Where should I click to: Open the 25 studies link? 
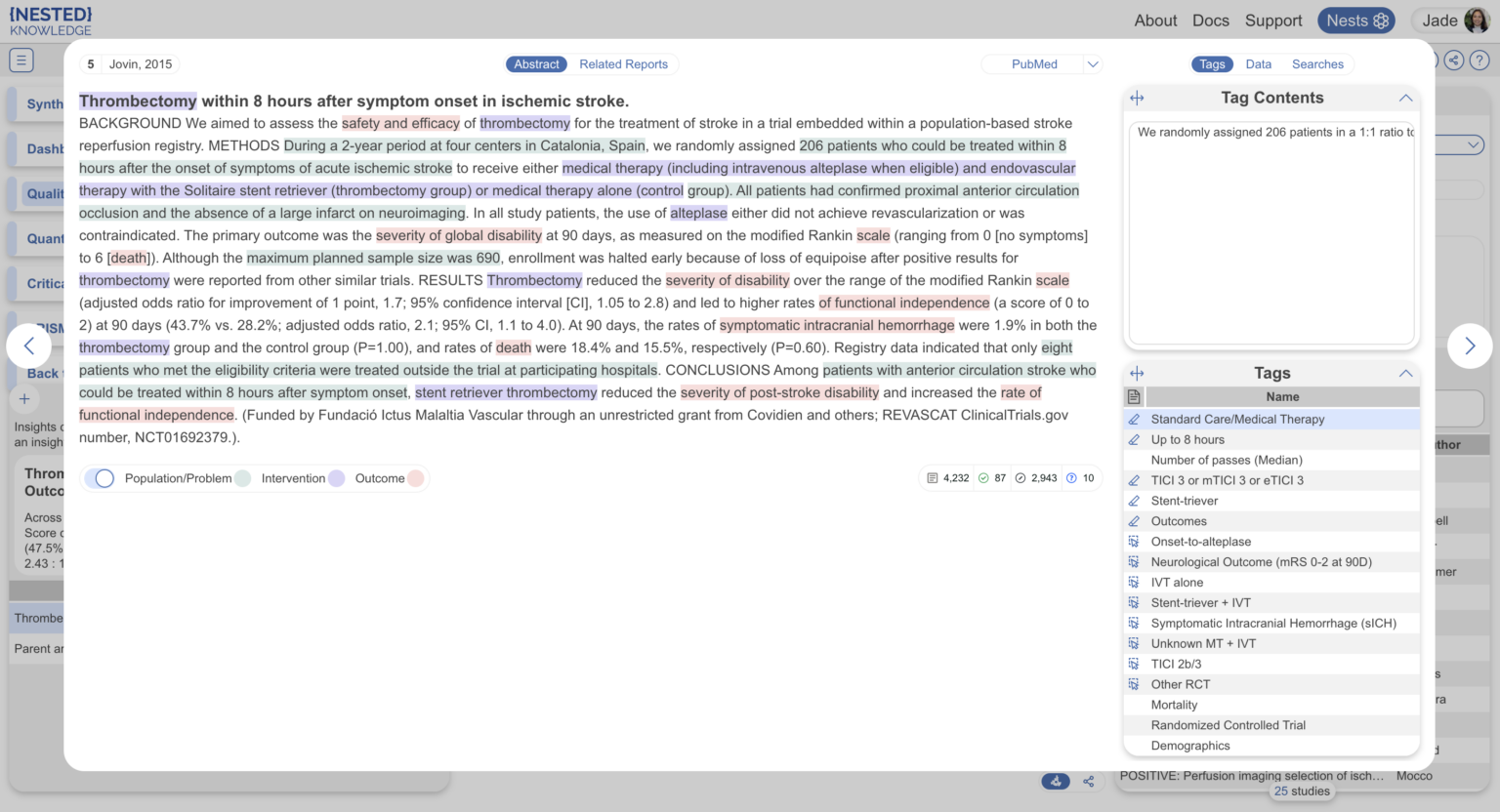coord(1302,791)
